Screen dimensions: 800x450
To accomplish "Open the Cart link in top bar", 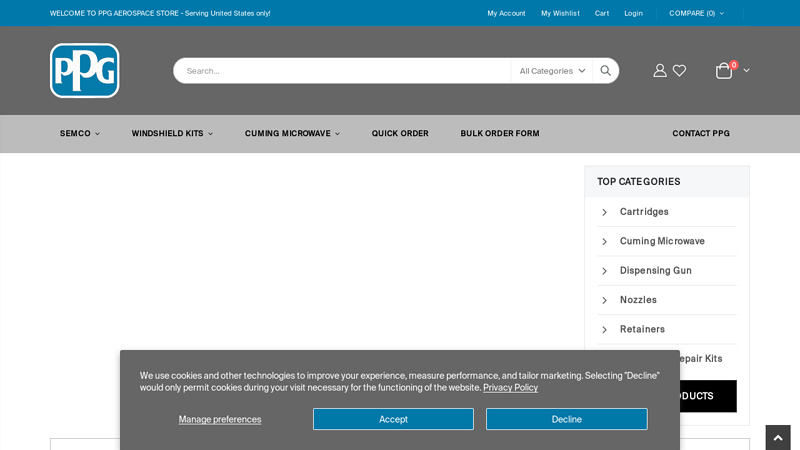I will point(602,13).
